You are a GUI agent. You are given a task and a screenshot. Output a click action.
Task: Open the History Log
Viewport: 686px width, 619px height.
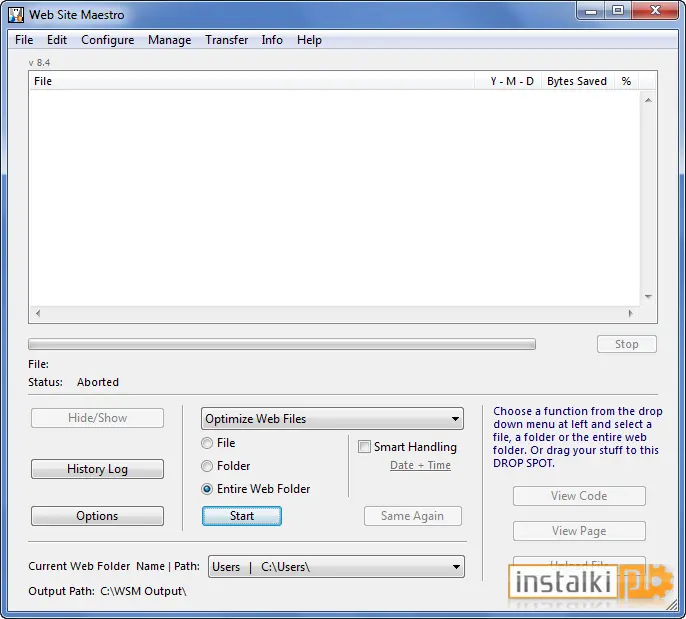[98, 469]
